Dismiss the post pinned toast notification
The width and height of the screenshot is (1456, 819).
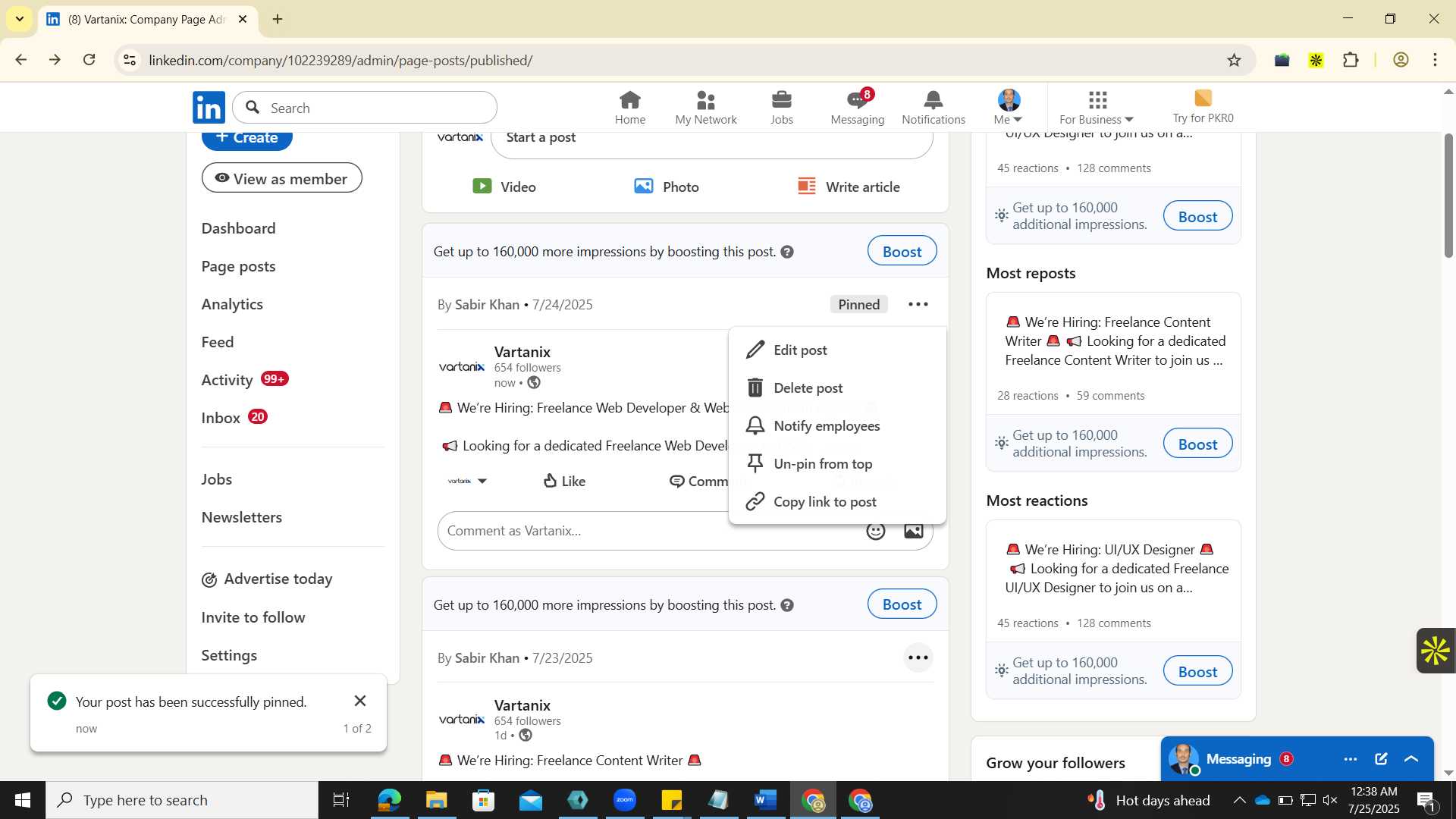[x=360, y=701]
